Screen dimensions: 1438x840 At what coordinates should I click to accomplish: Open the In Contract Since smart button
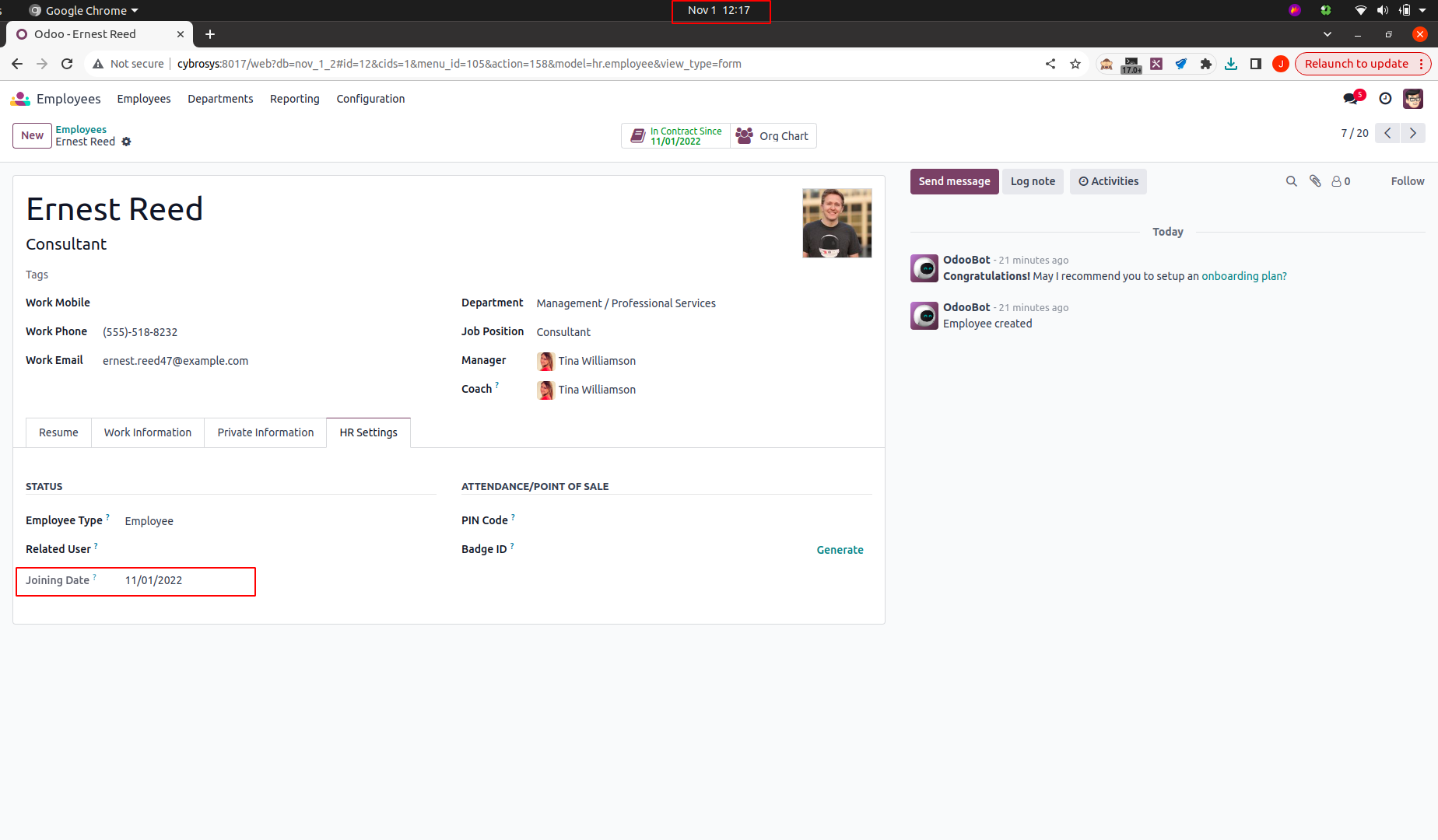(x=676, y=136)
